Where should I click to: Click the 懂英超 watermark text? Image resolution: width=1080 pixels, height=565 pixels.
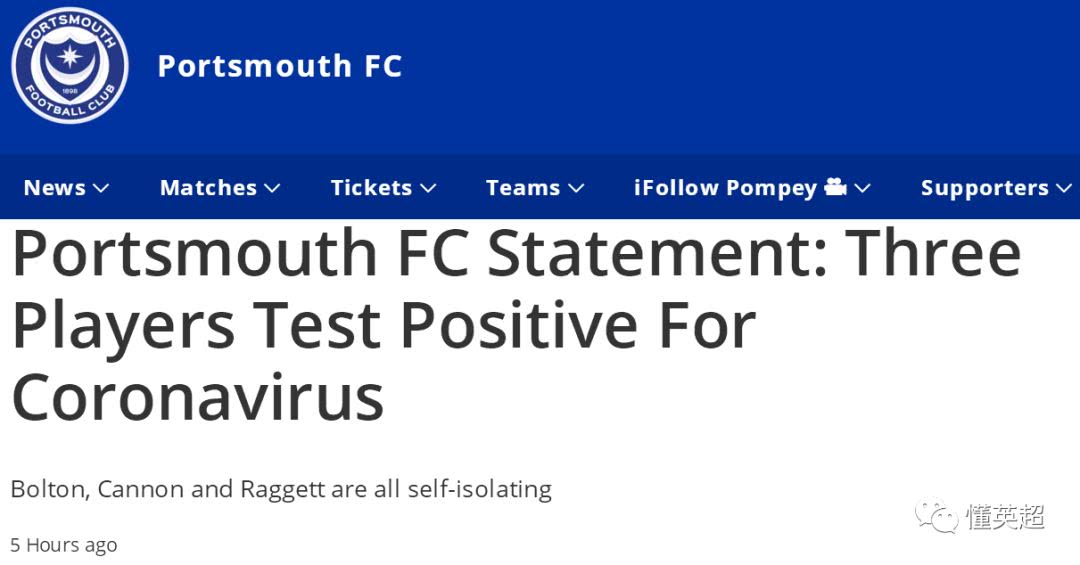click(x=1006, y=516)
